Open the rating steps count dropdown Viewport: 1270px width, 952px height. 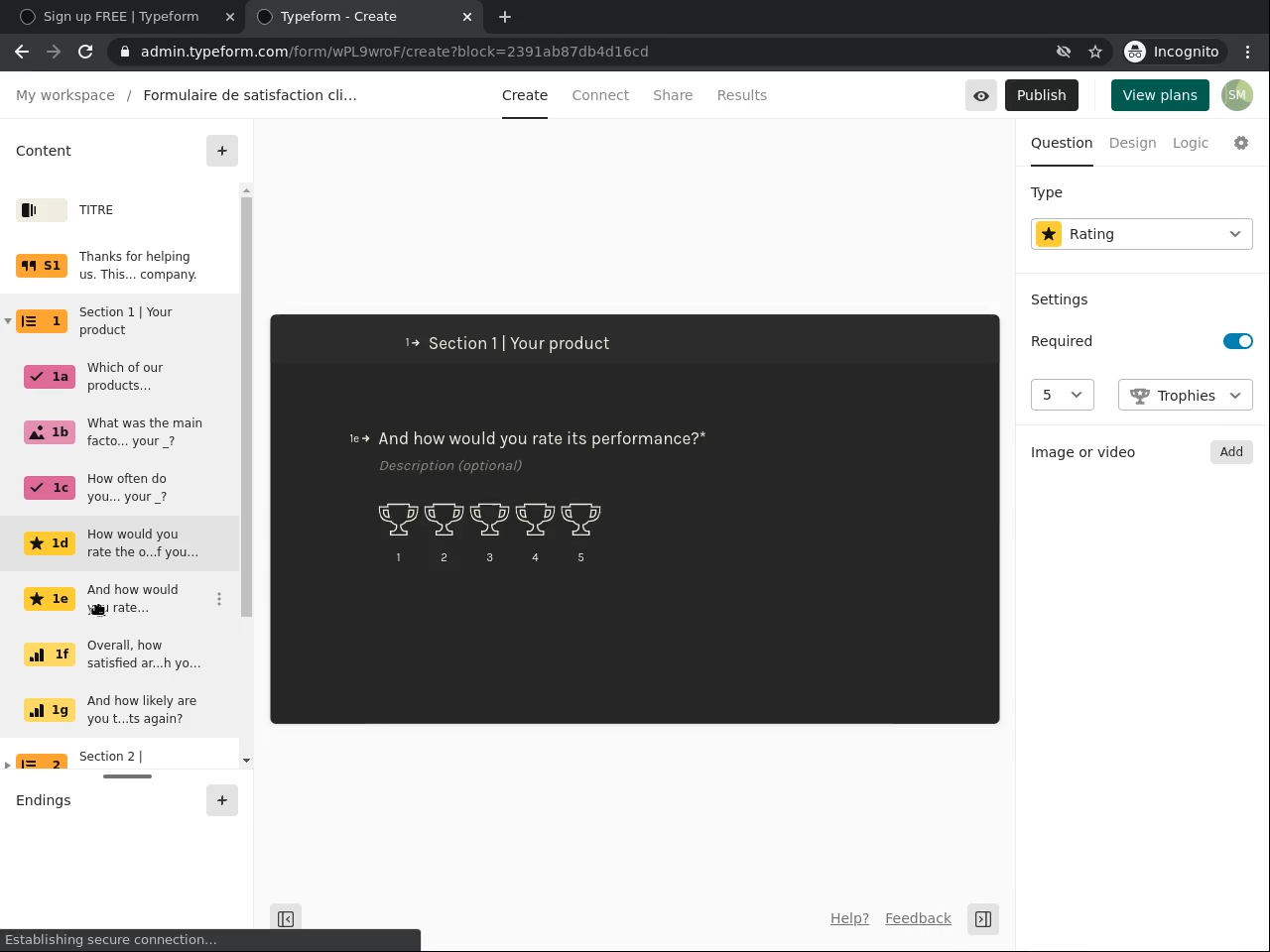1063,395
